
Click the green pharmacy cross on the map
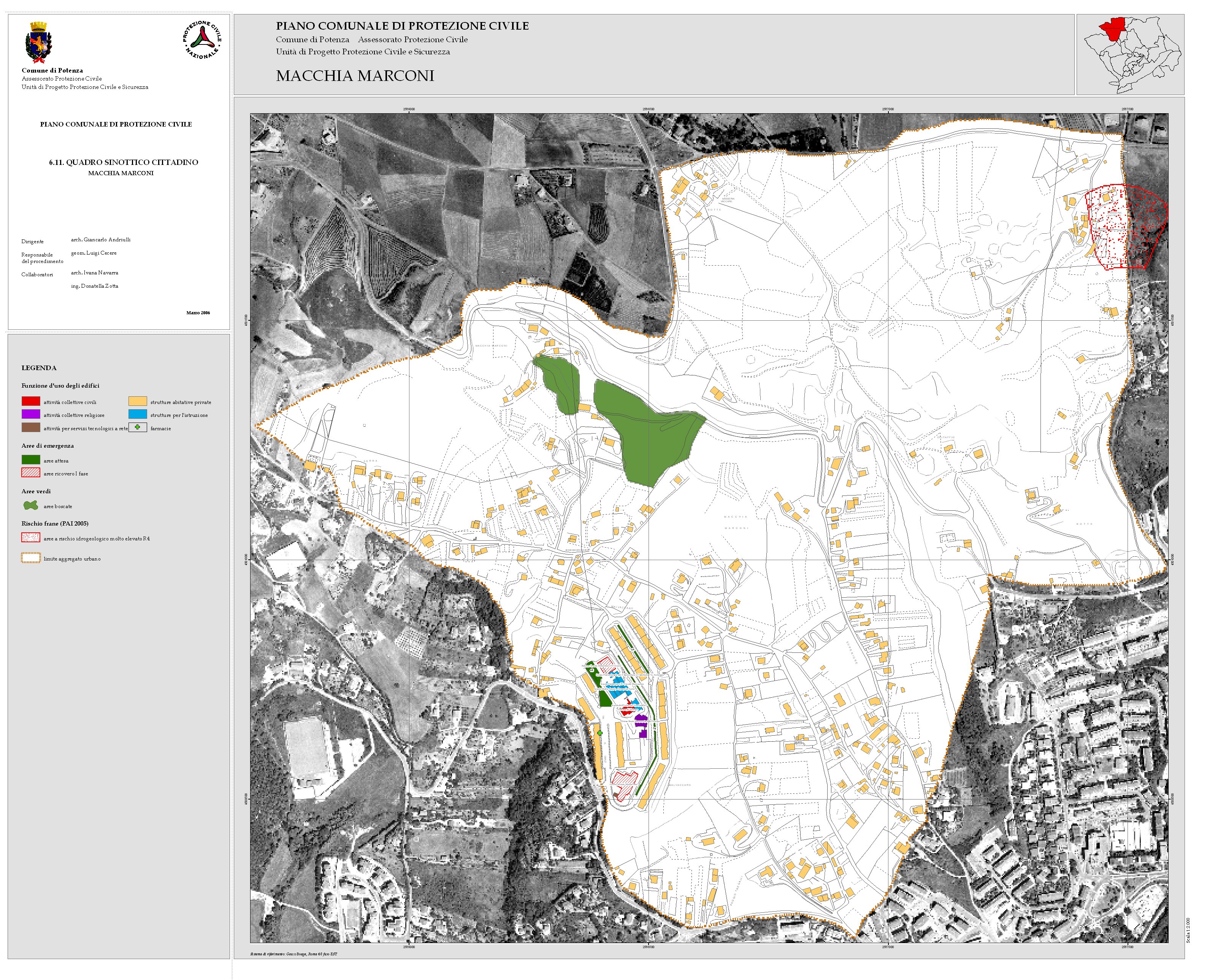click(x=600, y=733)
